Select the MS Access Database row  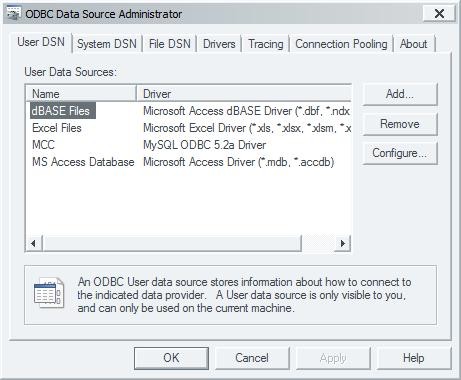83,162
